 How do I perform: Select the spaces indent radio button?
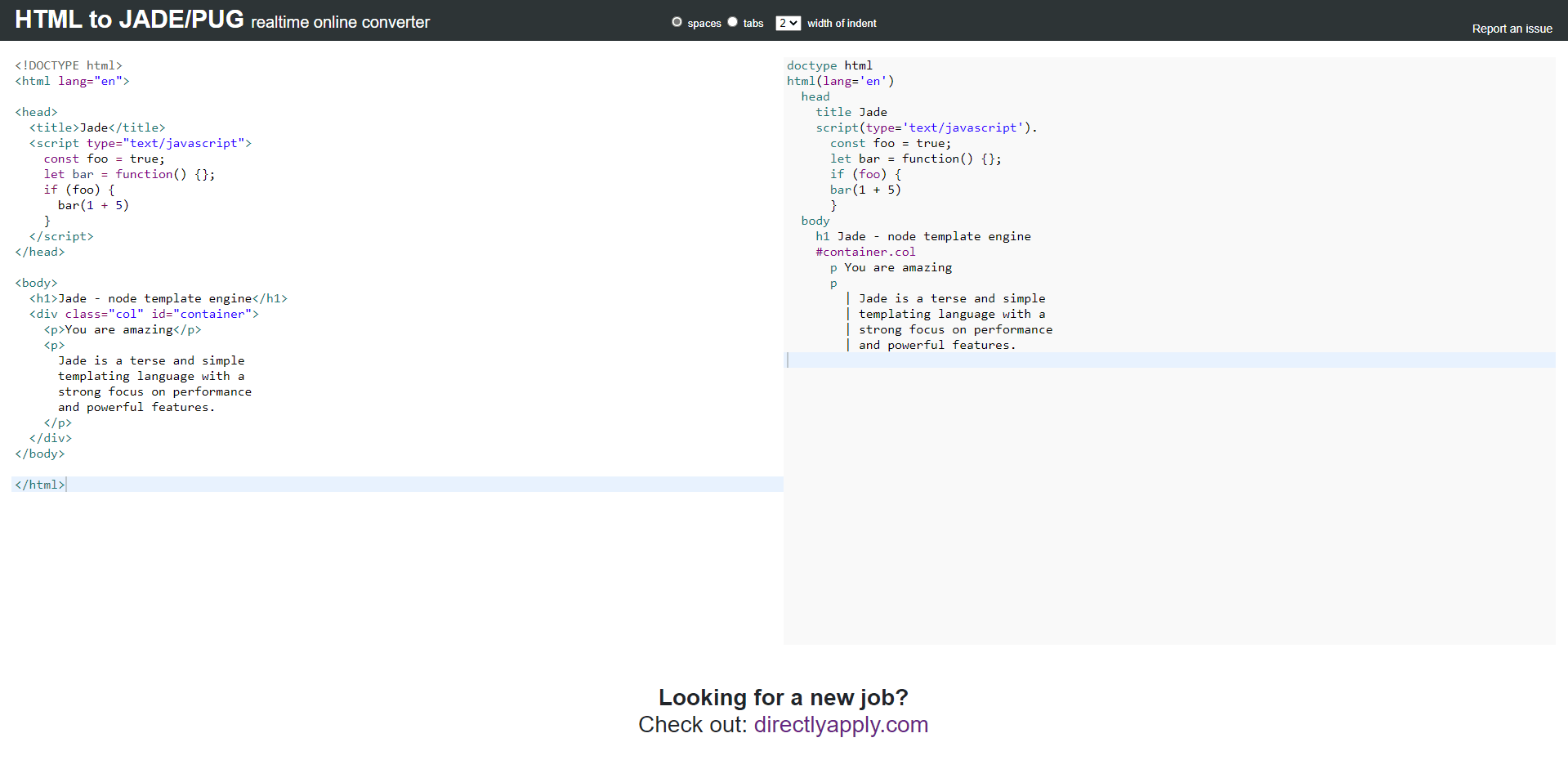pos(677,22)
